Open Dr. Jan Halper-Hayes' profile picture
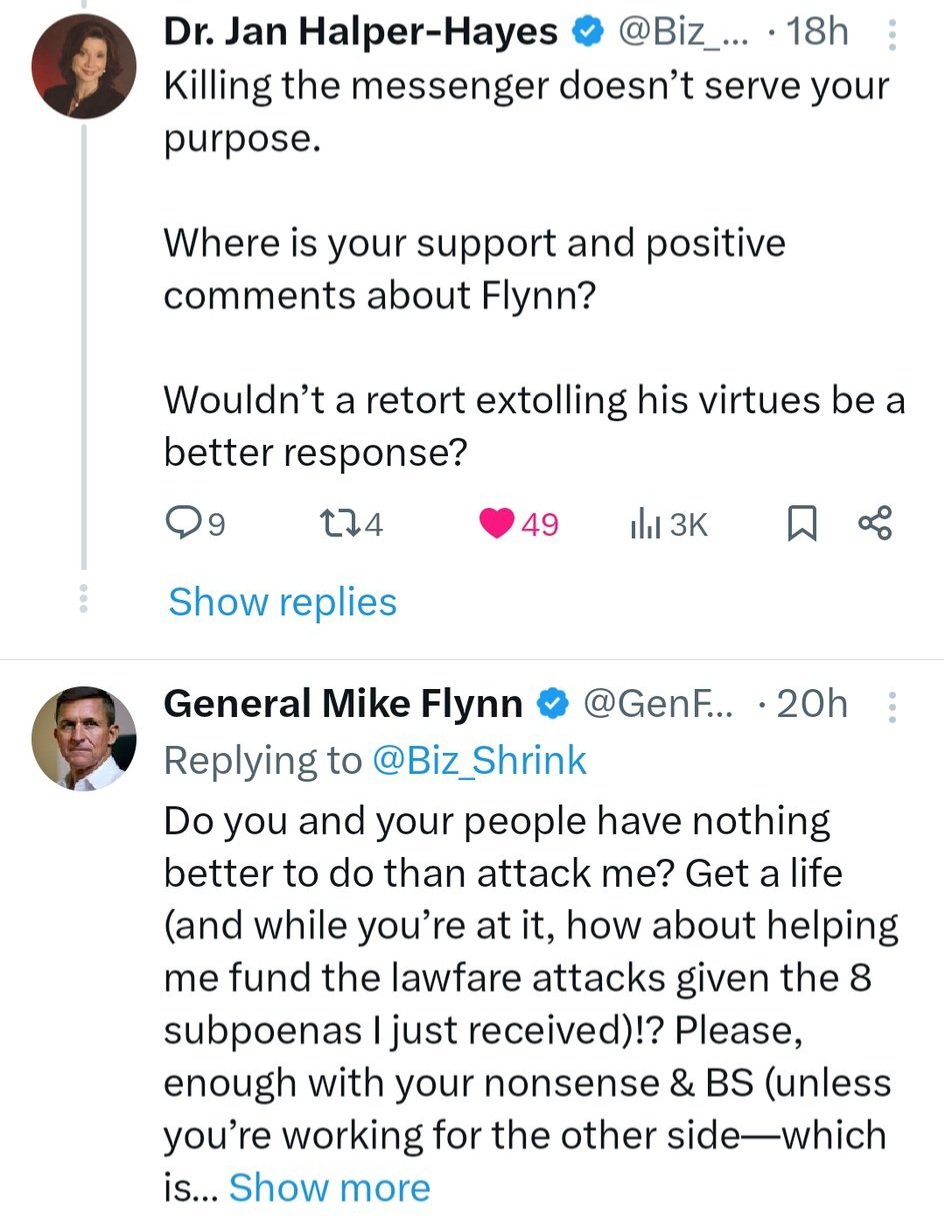 (84, 68)
